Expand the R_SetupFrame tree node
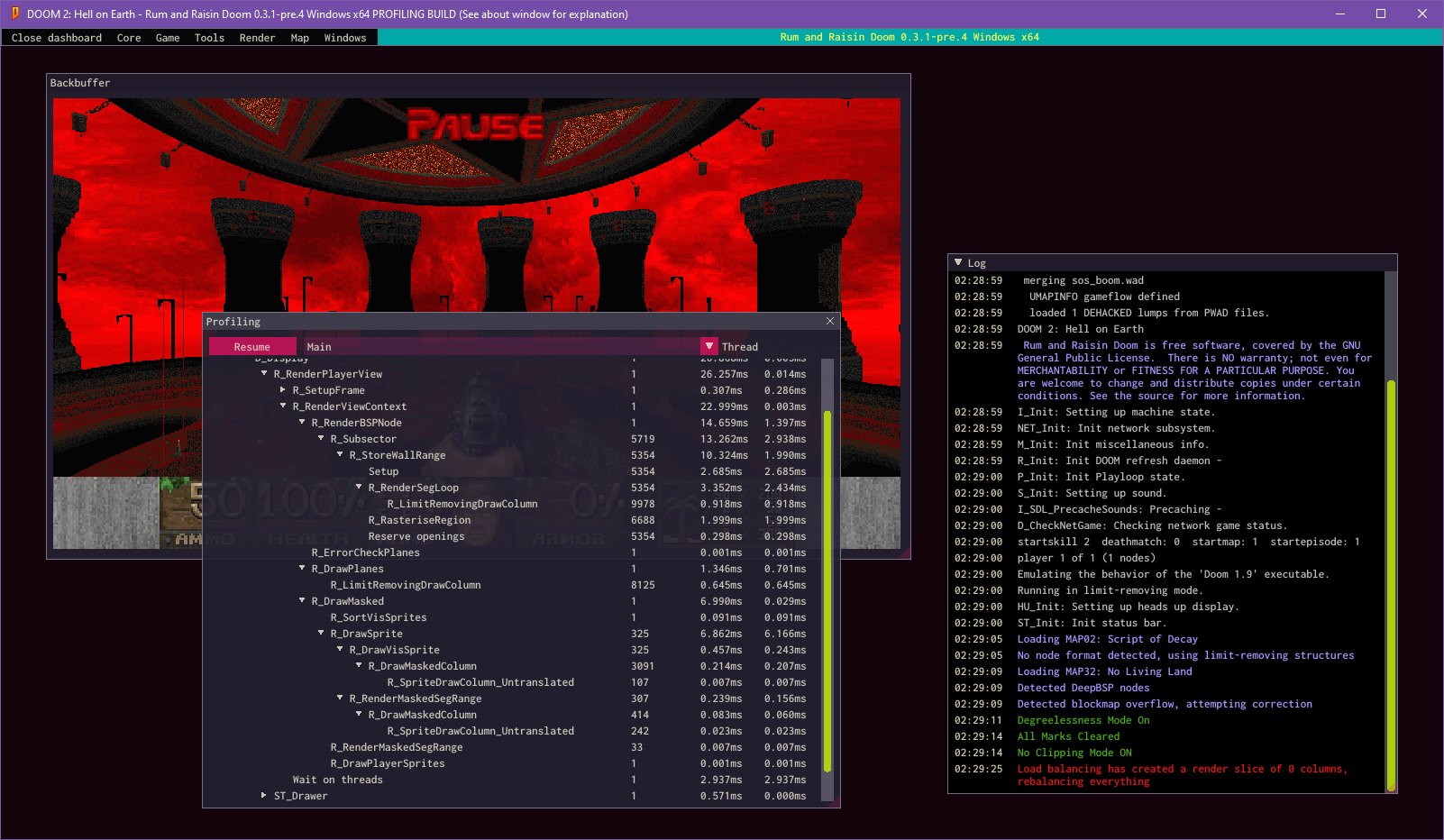The height and width of the screenshot is (840, 1444). [x=282, y=389]
